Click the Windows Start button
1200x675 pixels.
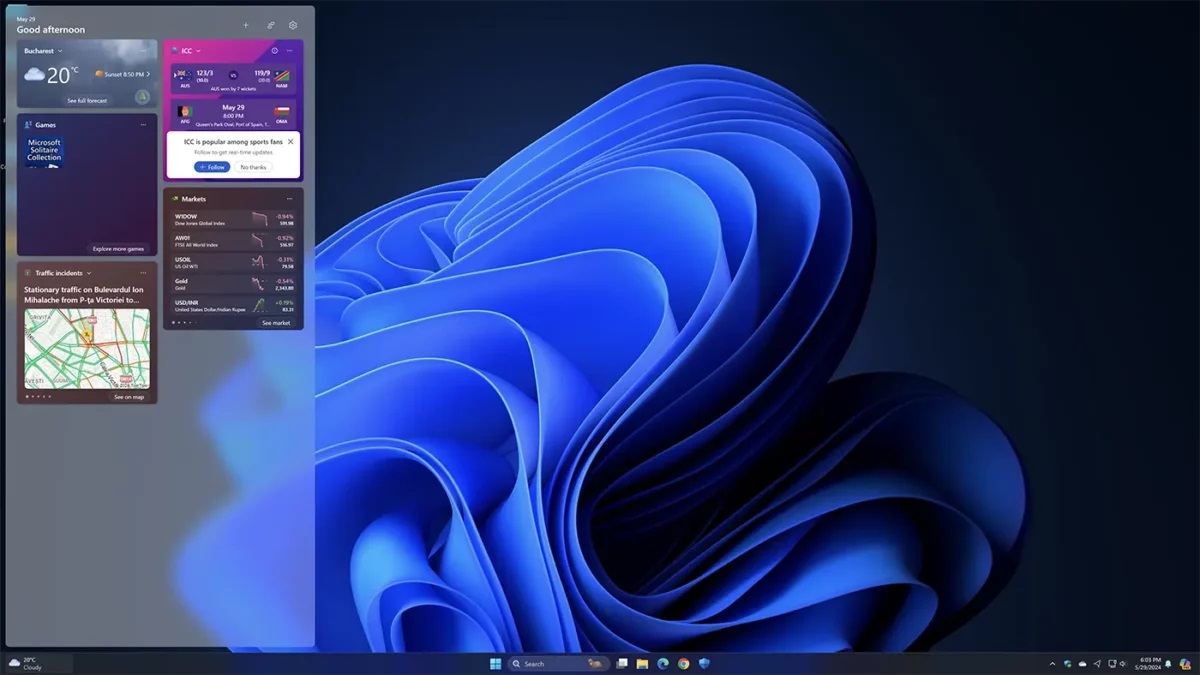[x=495, y=663]
